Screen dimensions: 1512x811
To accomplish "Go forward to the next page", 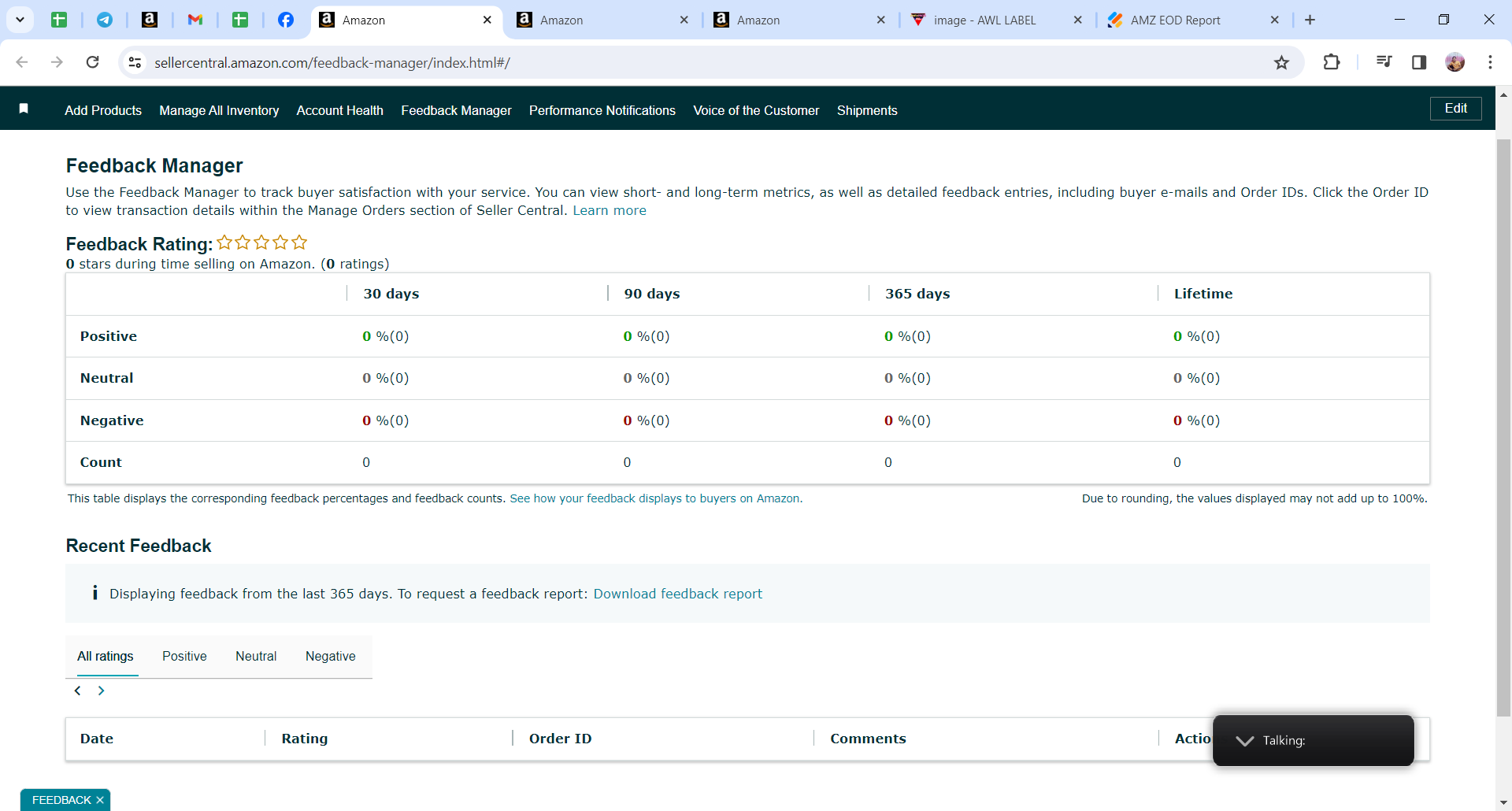I will coord(57,62).
